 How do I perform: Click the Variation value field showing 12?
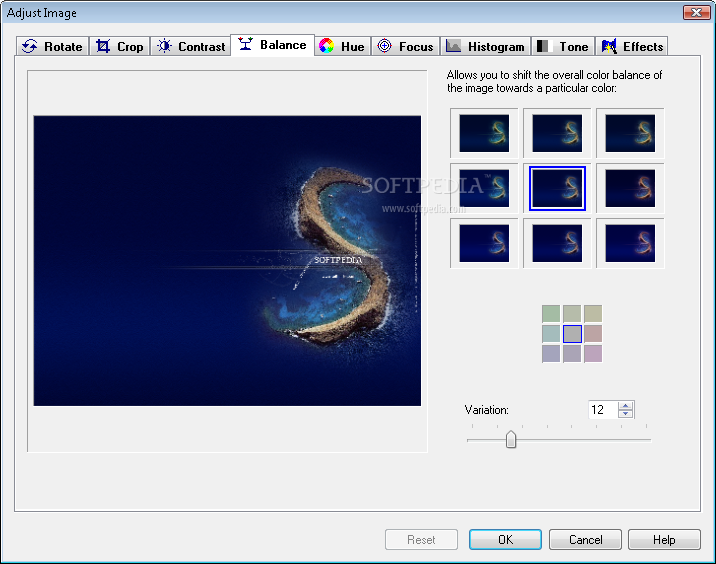coord(603,410)
